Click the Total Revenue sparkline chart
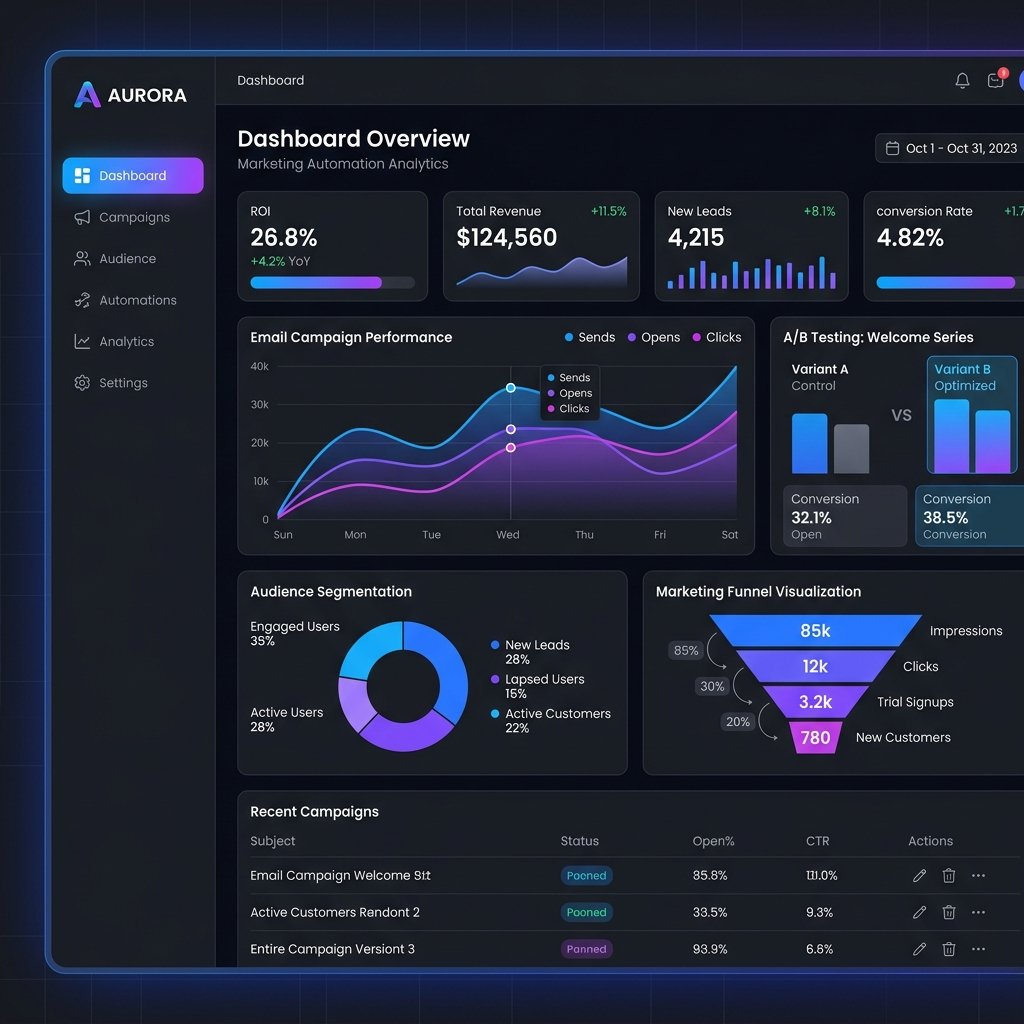Image resolution: width=1024 pixels, height=1024 pixels. tap(541, 272)
